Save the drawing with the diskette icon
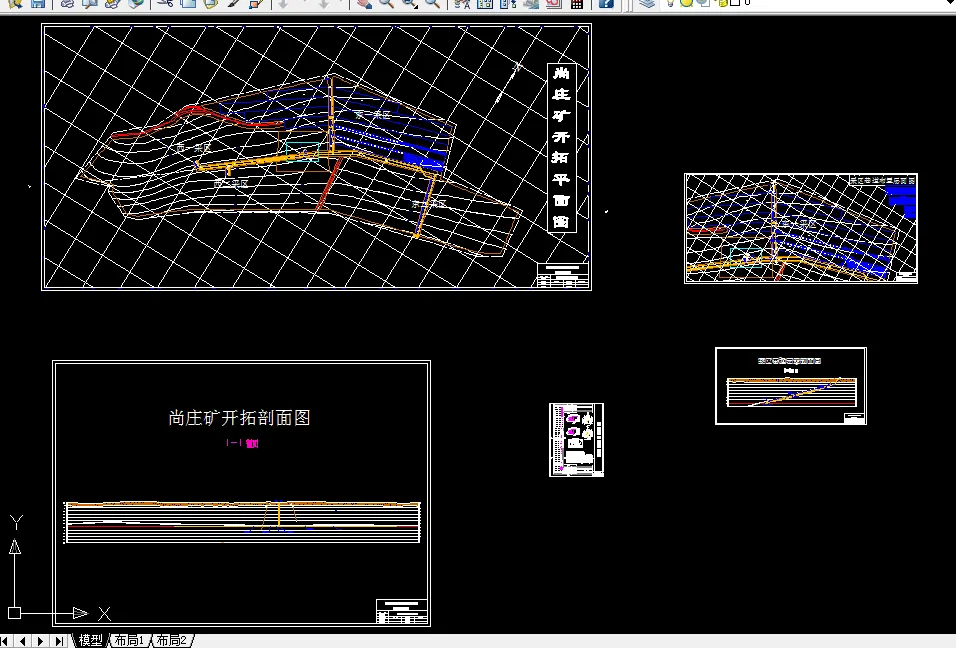The height and width of the screenshot is (648, 956). click(x=36, y=5)
